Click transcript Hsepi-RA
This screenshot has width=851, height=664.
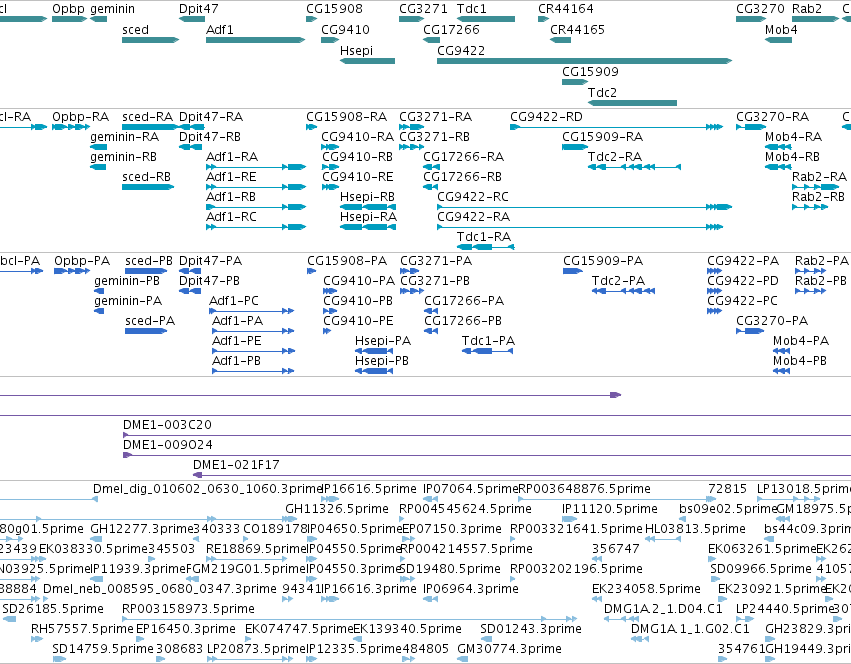point(367,227)
